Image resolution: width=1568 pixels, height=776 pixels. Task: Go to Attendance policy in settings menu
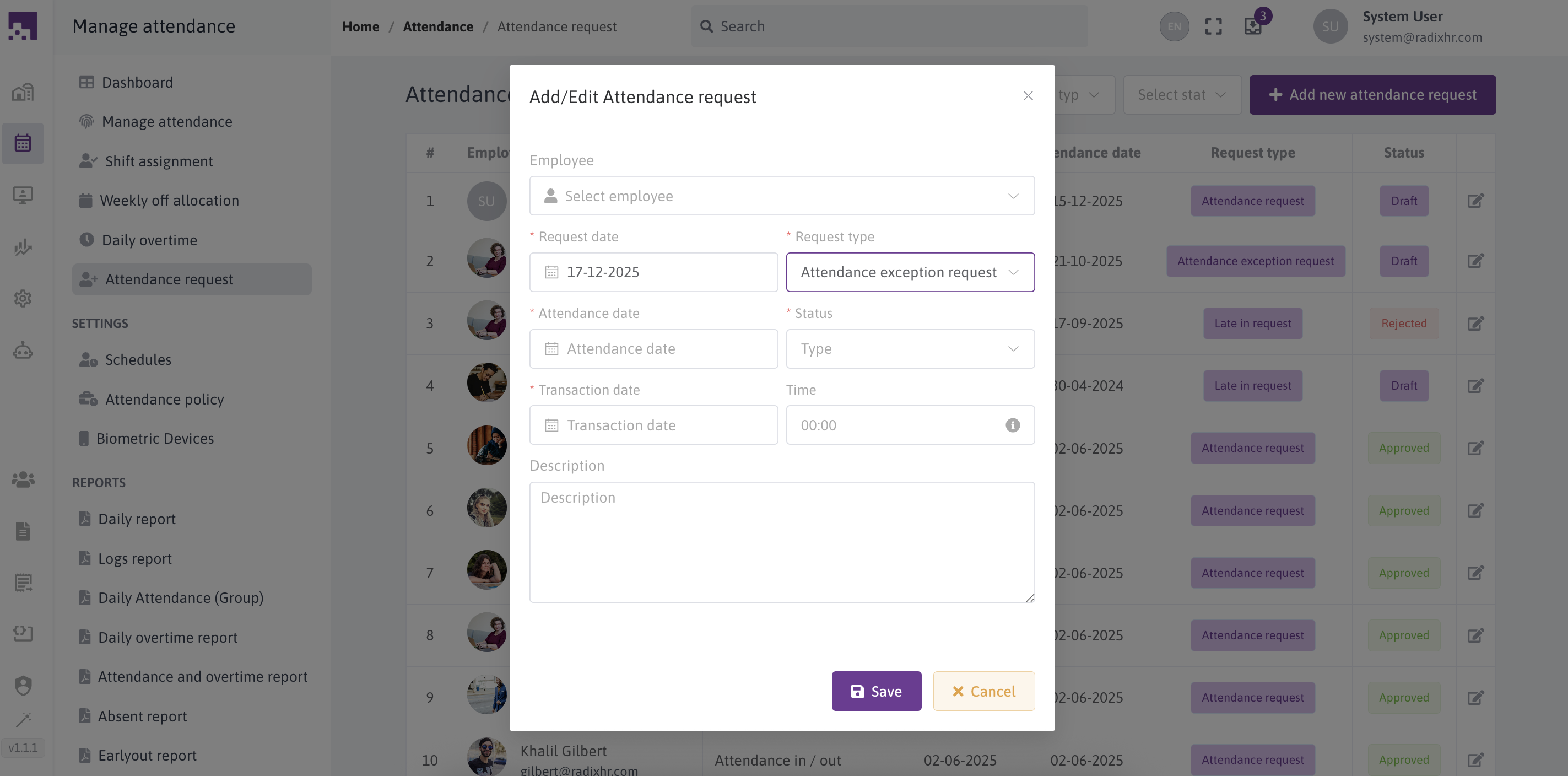[x=164, y=400]
